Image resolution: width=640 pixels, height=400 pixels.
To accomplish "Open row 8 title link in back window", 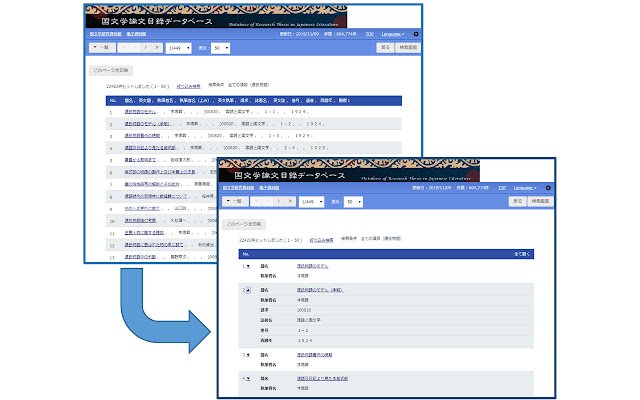I will (156, 196).
